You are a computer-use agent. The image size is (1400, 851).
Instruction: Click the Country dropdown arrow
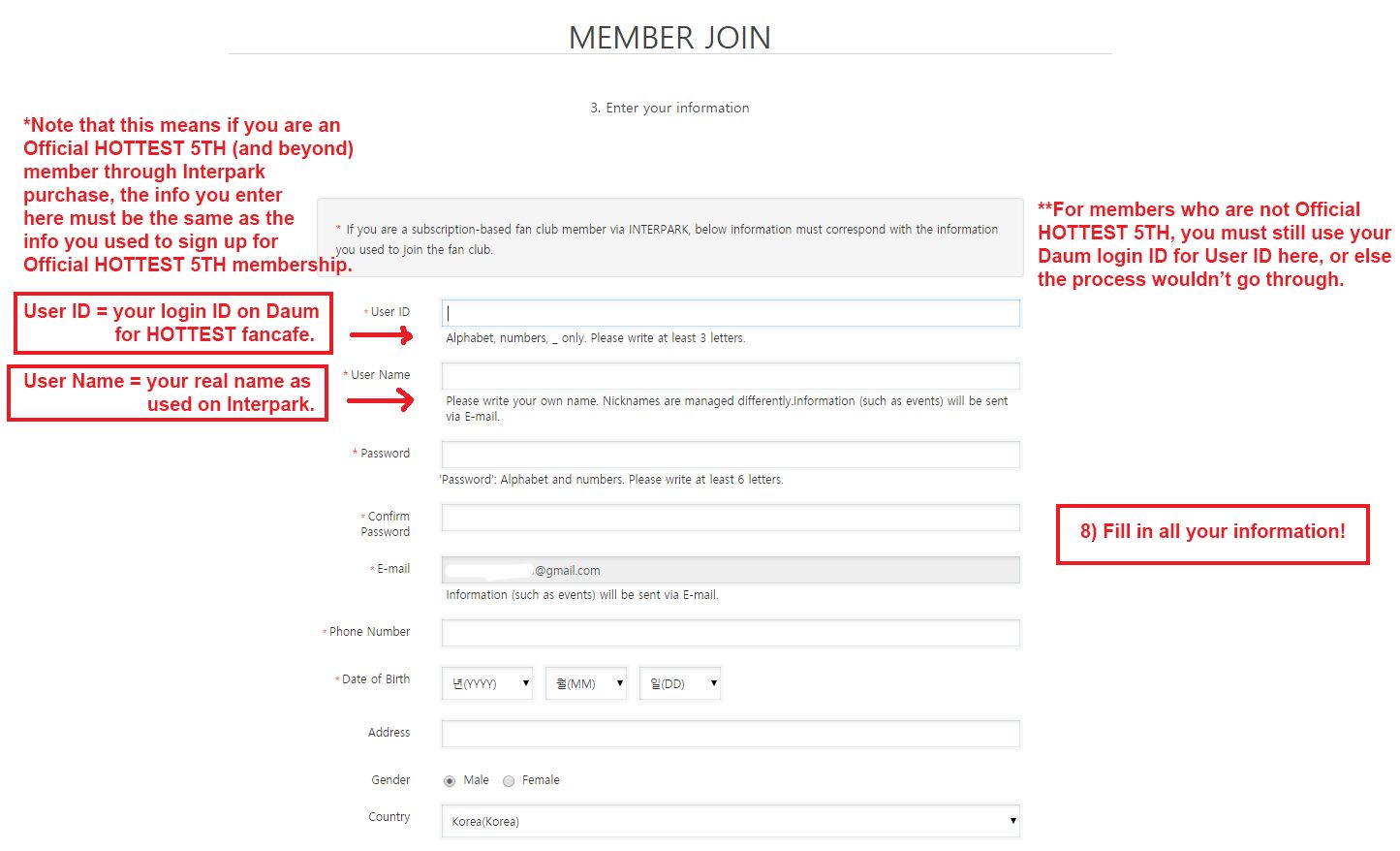click(x=1012, y=821)
